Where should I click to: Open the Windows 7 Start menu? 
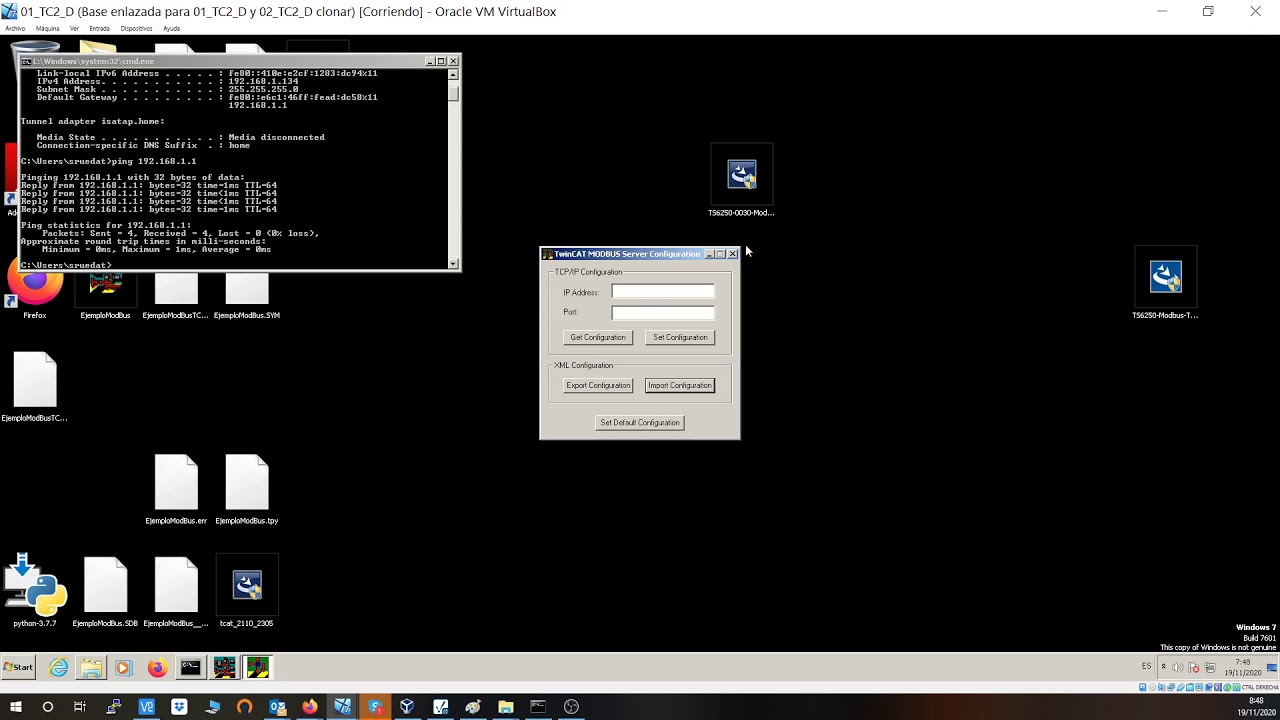(18, 667)
